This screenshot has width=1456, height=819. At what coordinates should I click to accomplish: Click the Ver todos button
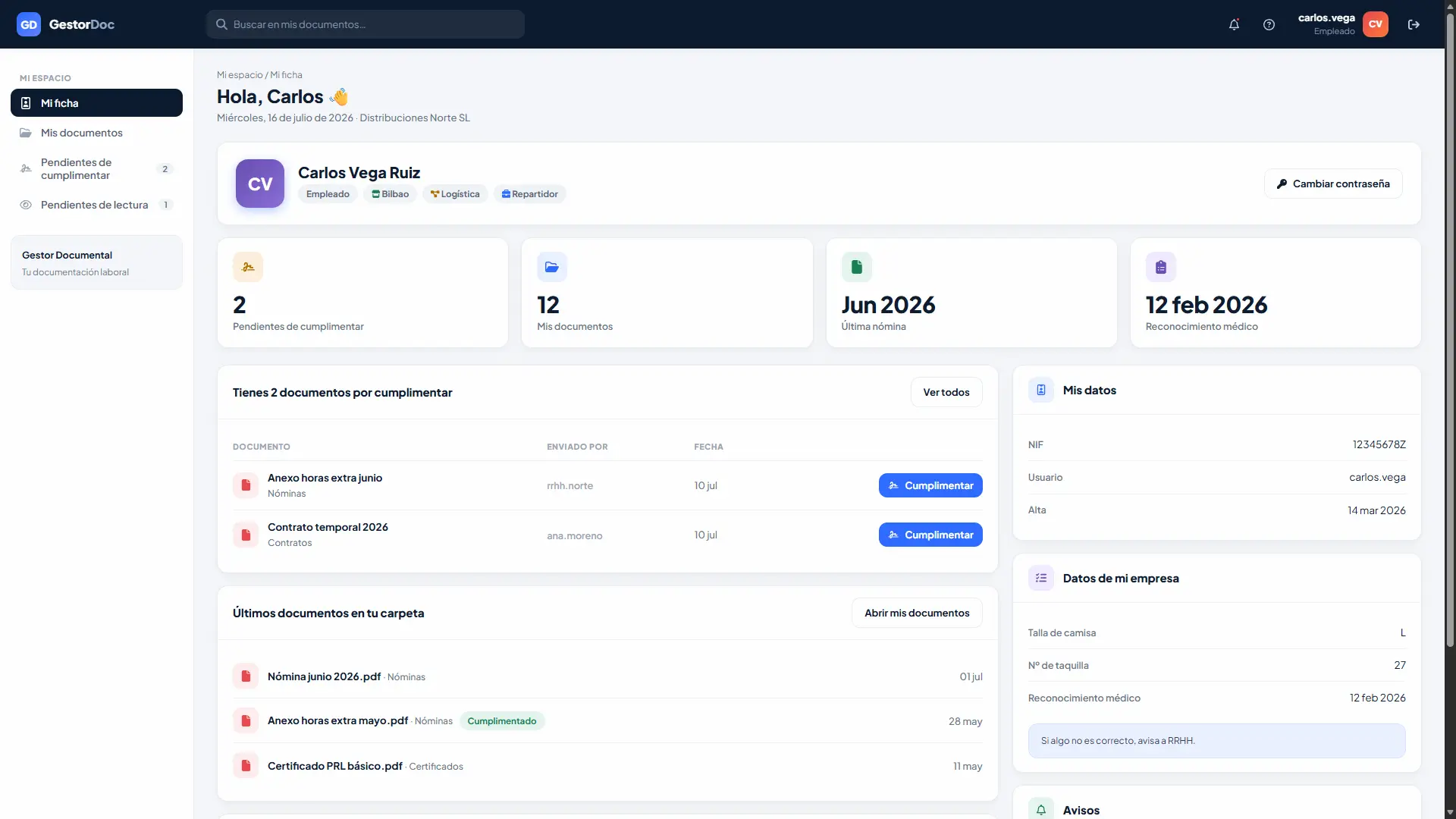[946, 392]
